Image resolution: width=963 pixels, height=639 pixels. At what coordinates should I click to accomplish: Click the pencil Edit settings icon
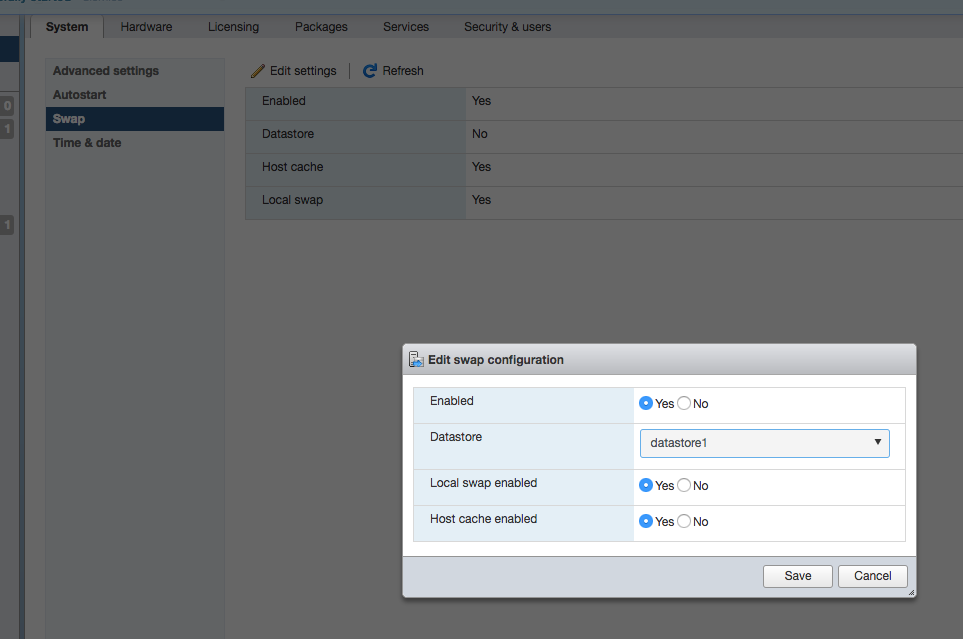(x=258, y=71)
